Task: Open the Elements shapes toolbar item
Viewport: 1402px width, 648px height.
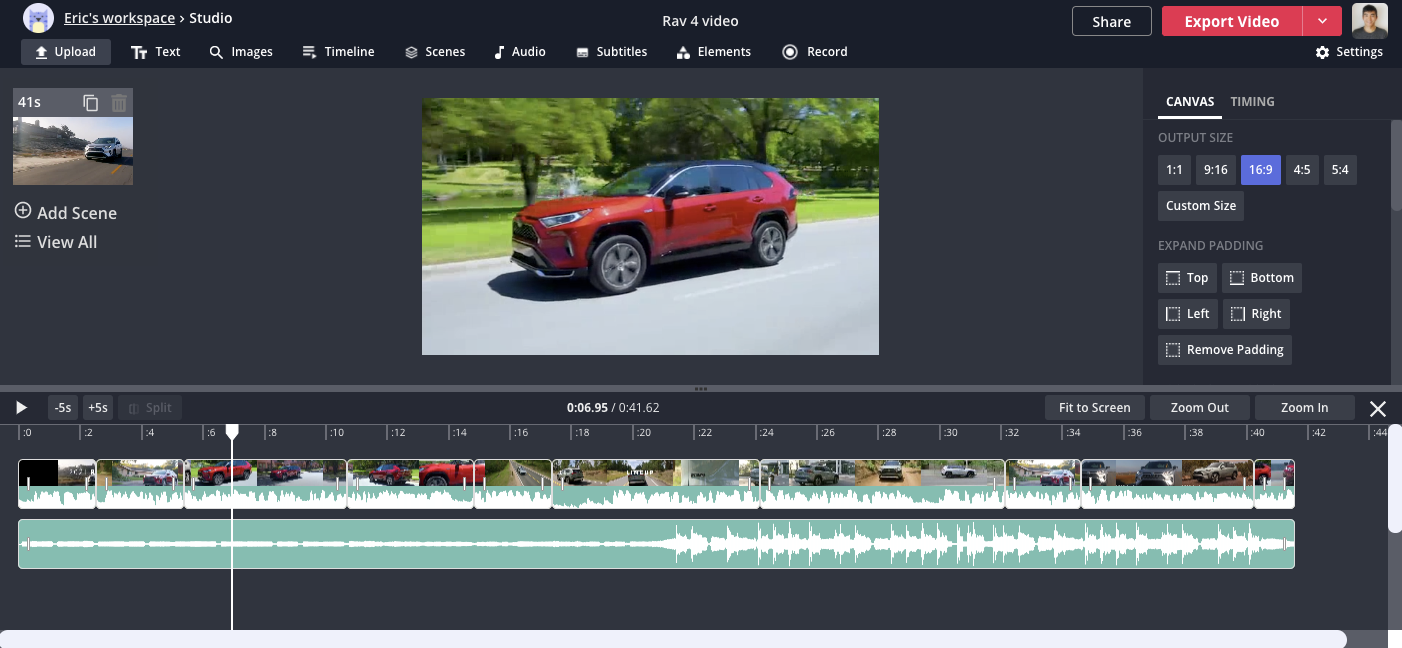Action: (713, 52)
